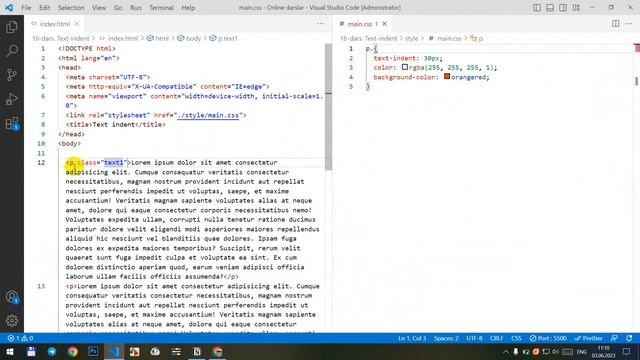Open Google Chrome from the taskbar
This screenshot has width=640, height=360.
click(x=73, y=351)
